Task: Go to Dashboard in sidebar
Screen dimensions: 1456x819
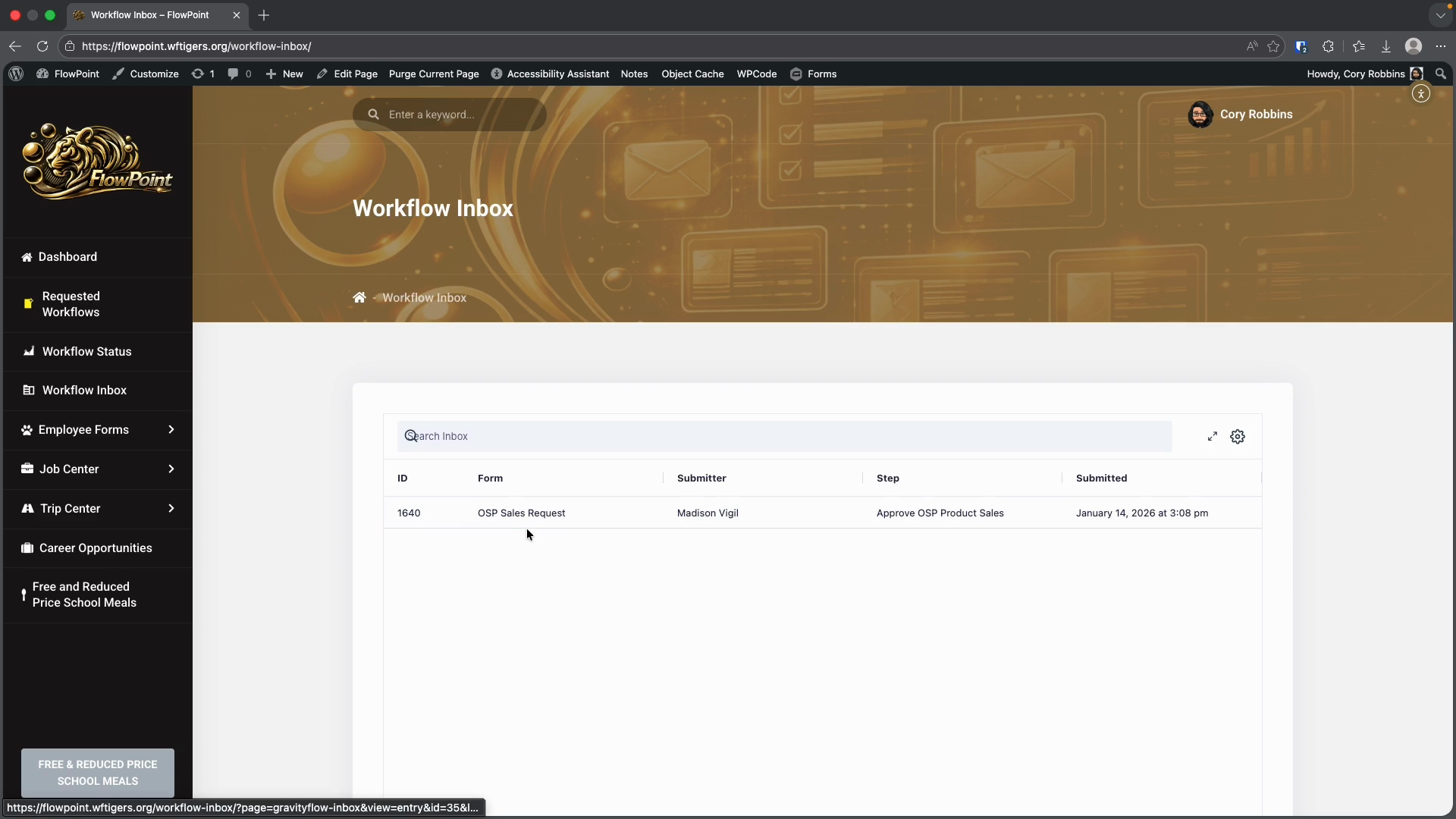Action: [67, 257]
